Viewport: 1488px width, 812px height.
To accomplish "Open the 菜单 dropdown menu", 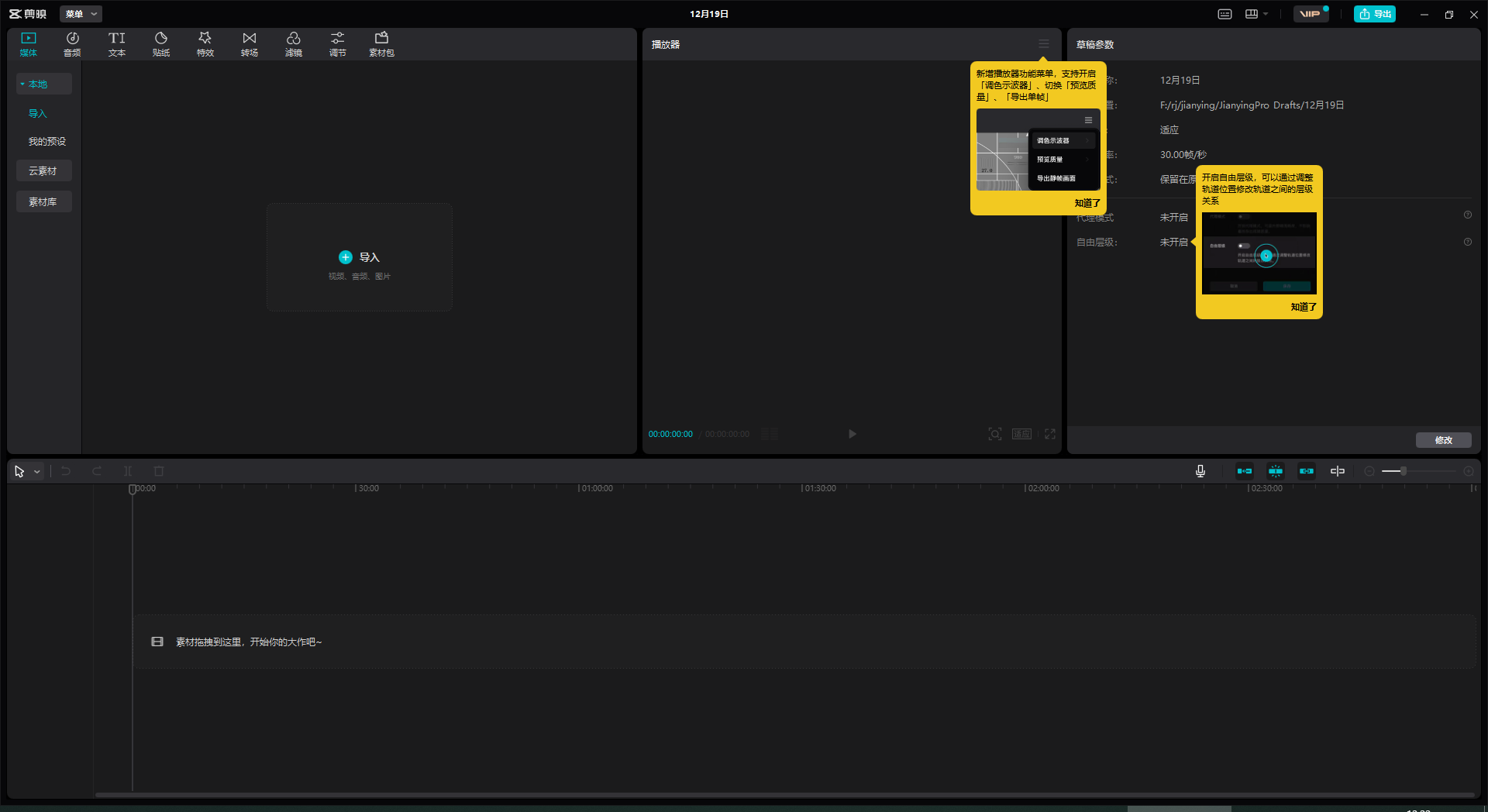I will tap(81, 14).
